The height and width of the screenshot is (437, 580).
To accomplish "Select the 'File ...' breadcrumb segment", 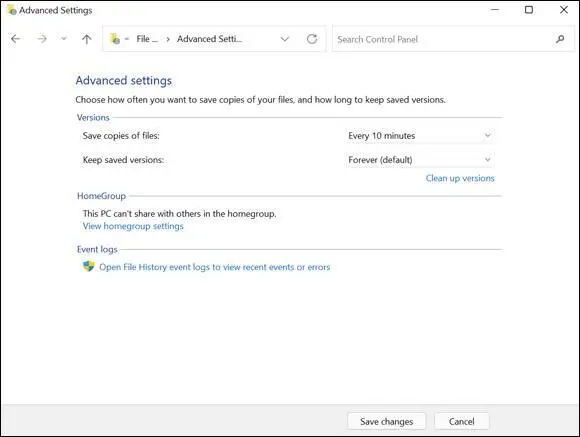I will 146,39.
